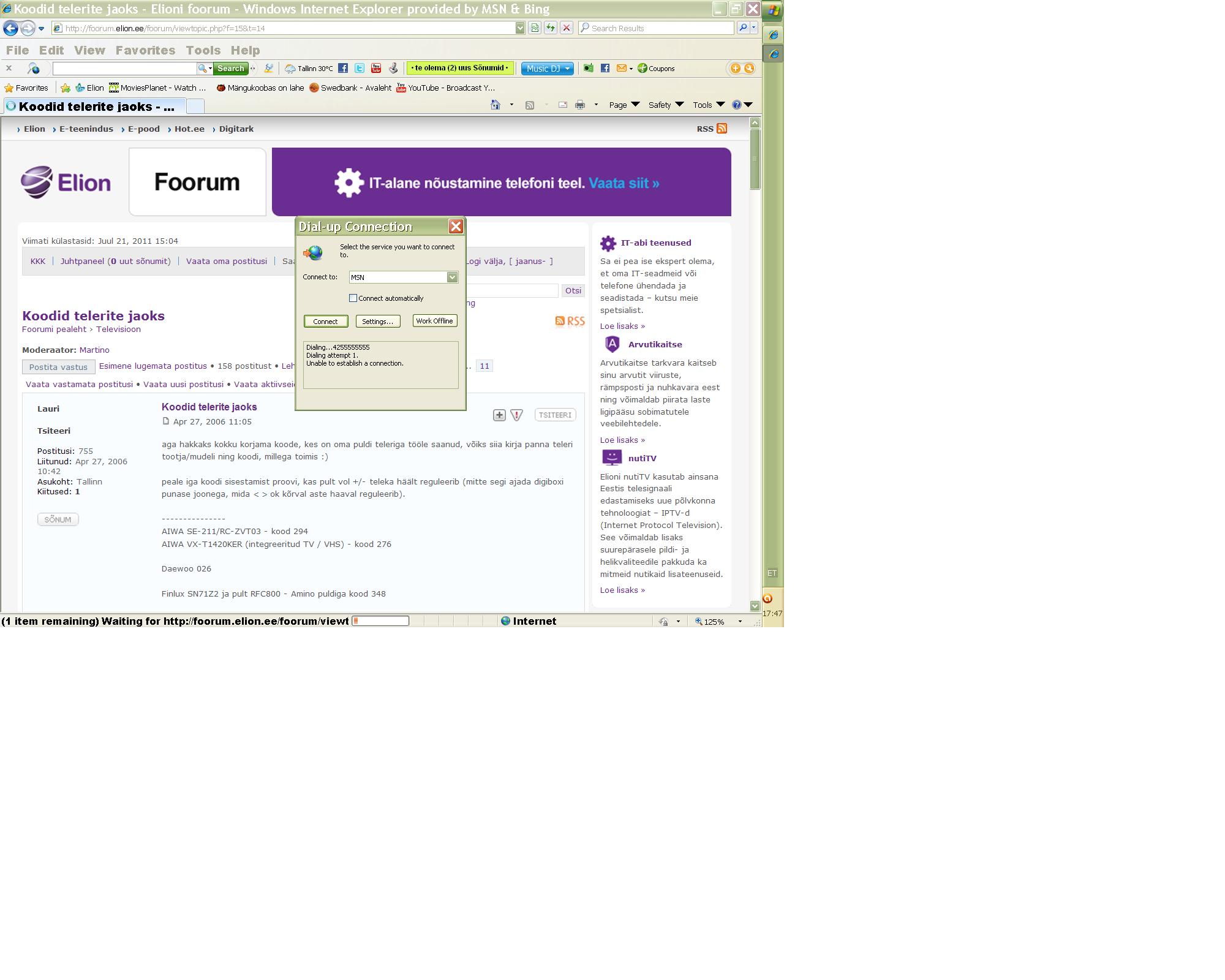Click the Postita vastus button
Image resolution: width=1225 pixels, height=980 pixels.
[58, 367]
